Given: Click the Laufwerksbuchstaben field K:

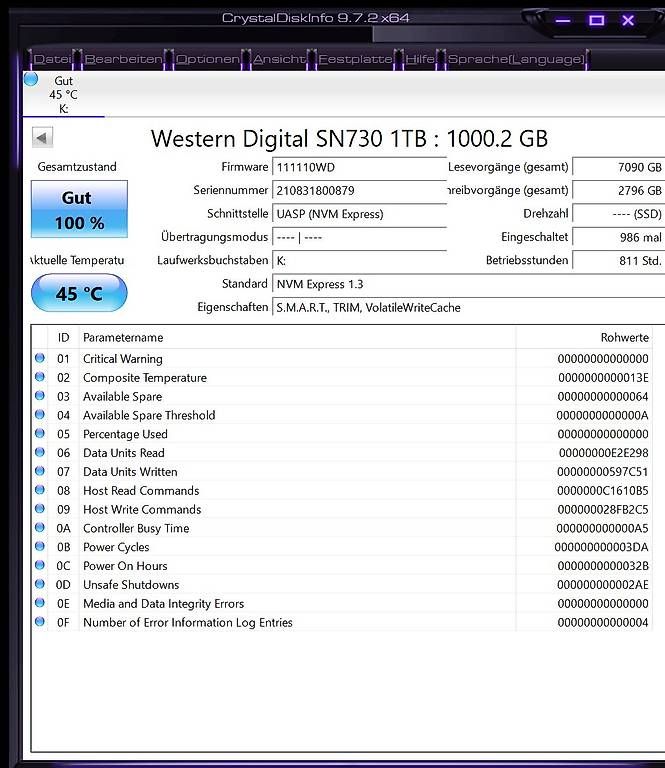Looking at the screenshot, I should click(x=359, y=261).
